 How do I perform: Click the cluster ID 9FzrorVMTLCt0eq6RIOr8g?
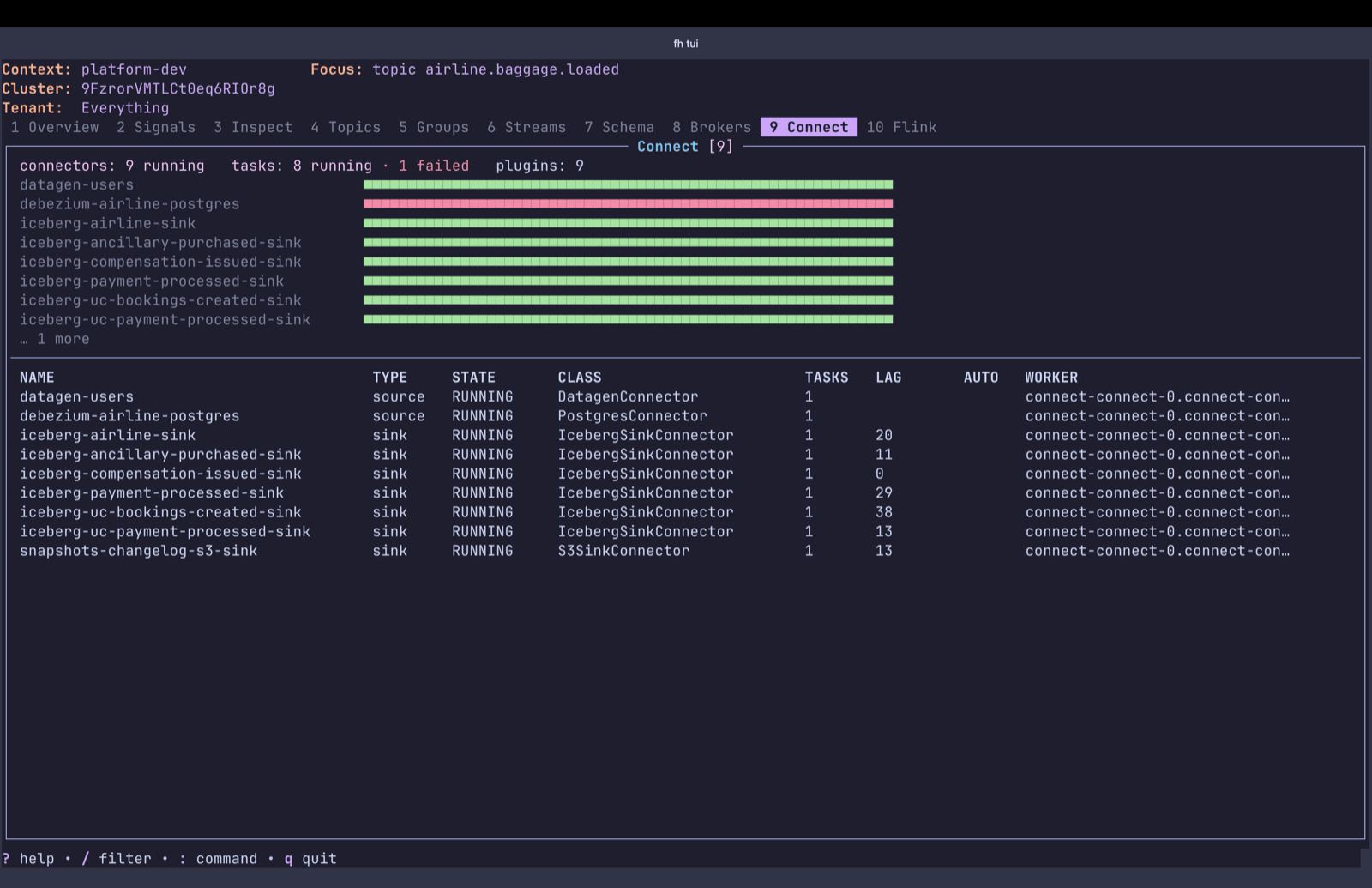[178, 88]
